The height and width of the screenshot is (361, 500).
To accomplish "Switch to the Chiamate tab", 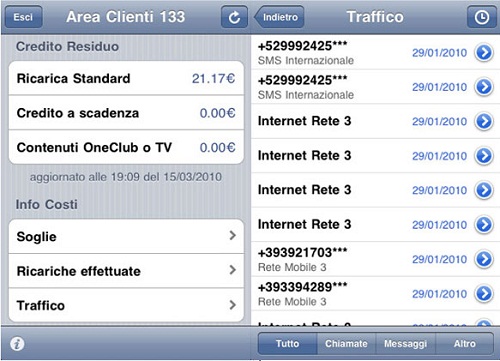I will point(346,343).
